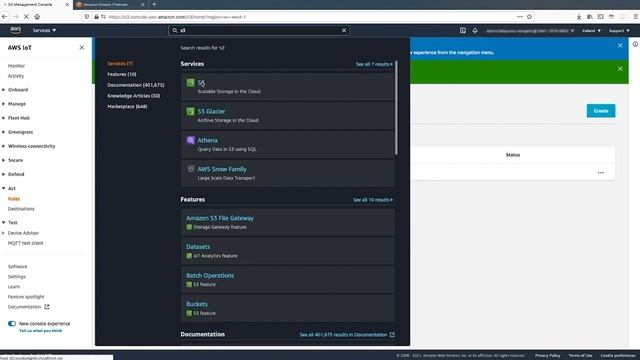640x360 pixels.
Task: Open the Support dropdown menu
Action: point(619,31)
